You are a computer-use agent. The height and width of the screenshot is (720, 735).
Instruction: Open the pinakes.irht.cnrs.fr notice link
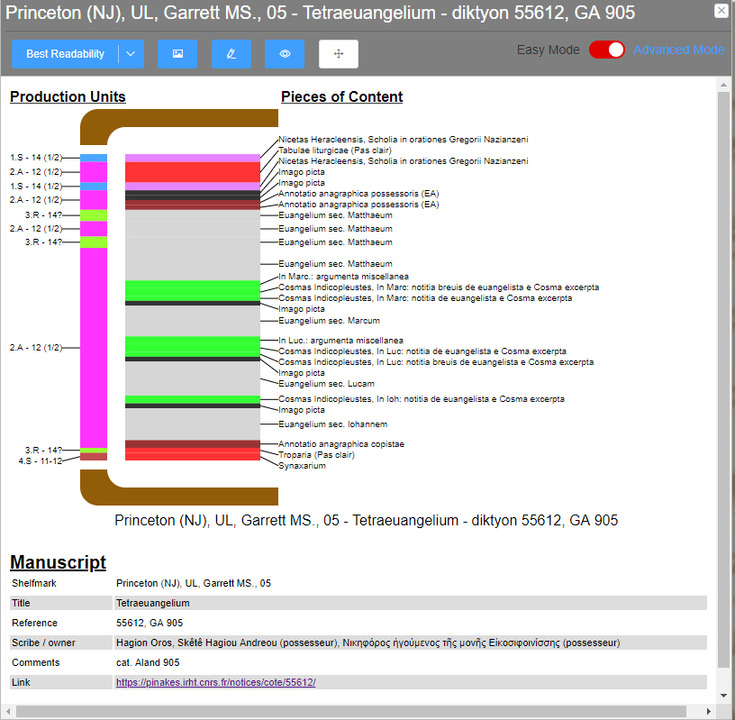216,682
